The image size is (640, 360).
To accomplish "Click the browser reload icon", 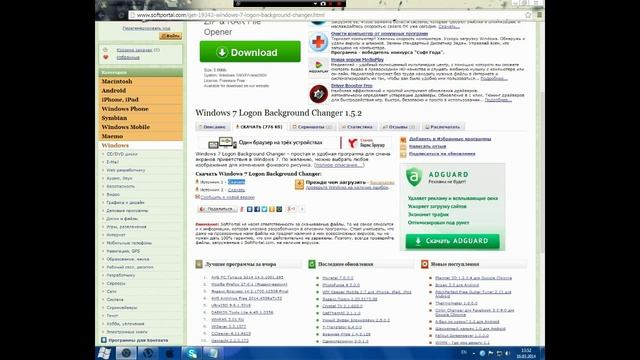I will pyautogui.click(x=121, y=15).
